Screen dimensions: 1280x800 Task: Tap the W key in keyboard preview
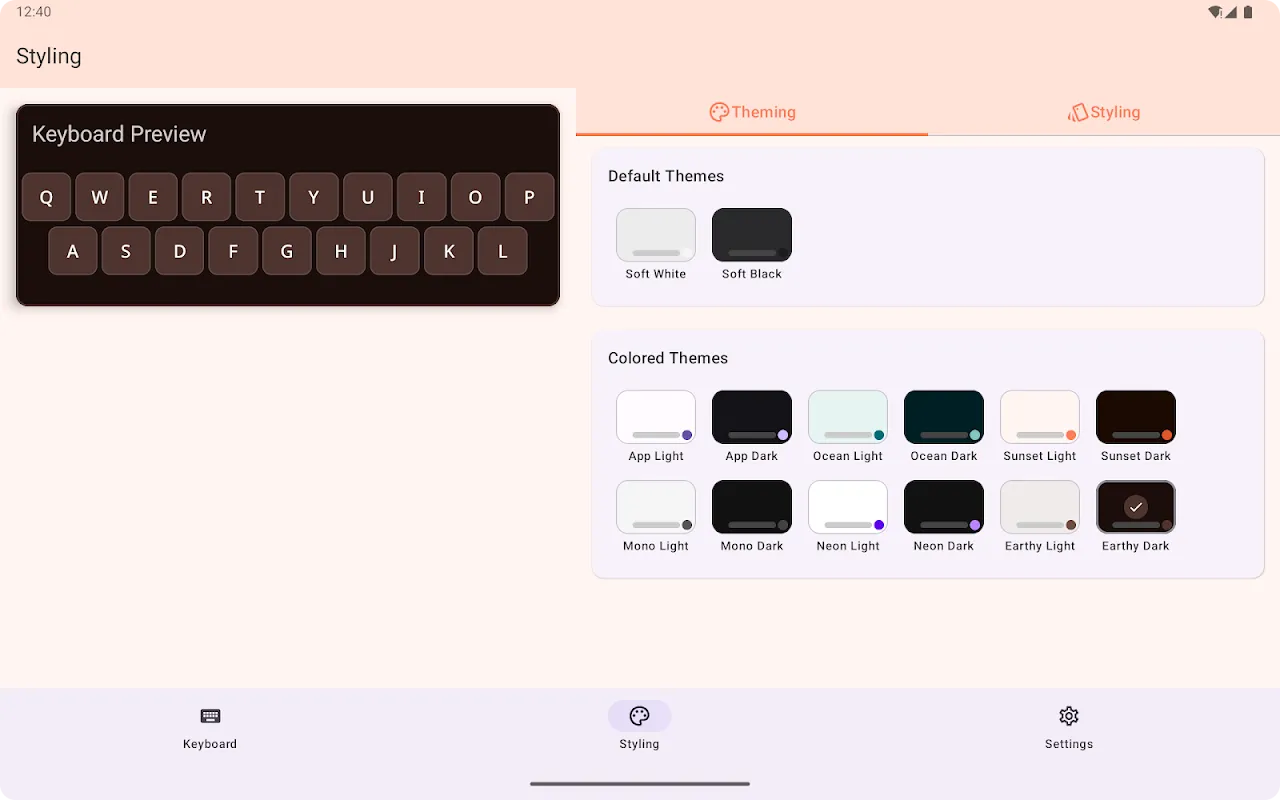pyautogui.click(x=100, y=197)
